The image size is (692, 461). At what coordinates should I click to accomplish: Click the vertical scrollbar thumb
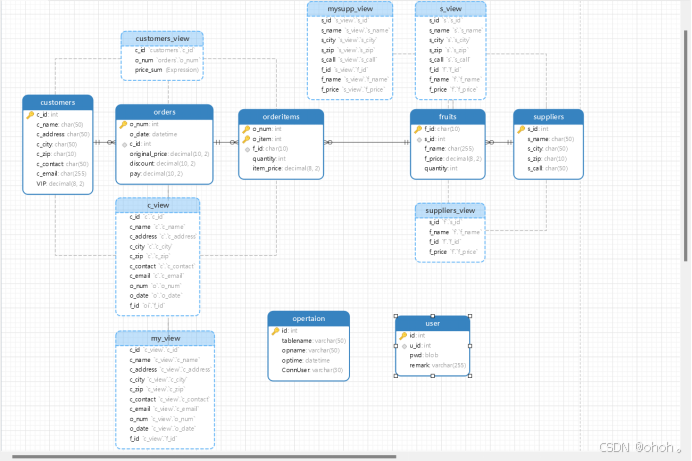pyautogui.click(x=685, y=146)
